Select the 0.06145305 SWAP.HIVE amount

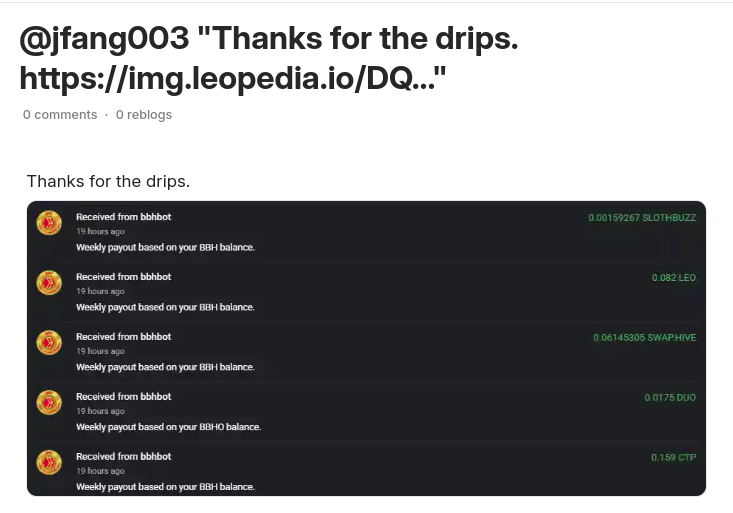click(x=645, y=337)
